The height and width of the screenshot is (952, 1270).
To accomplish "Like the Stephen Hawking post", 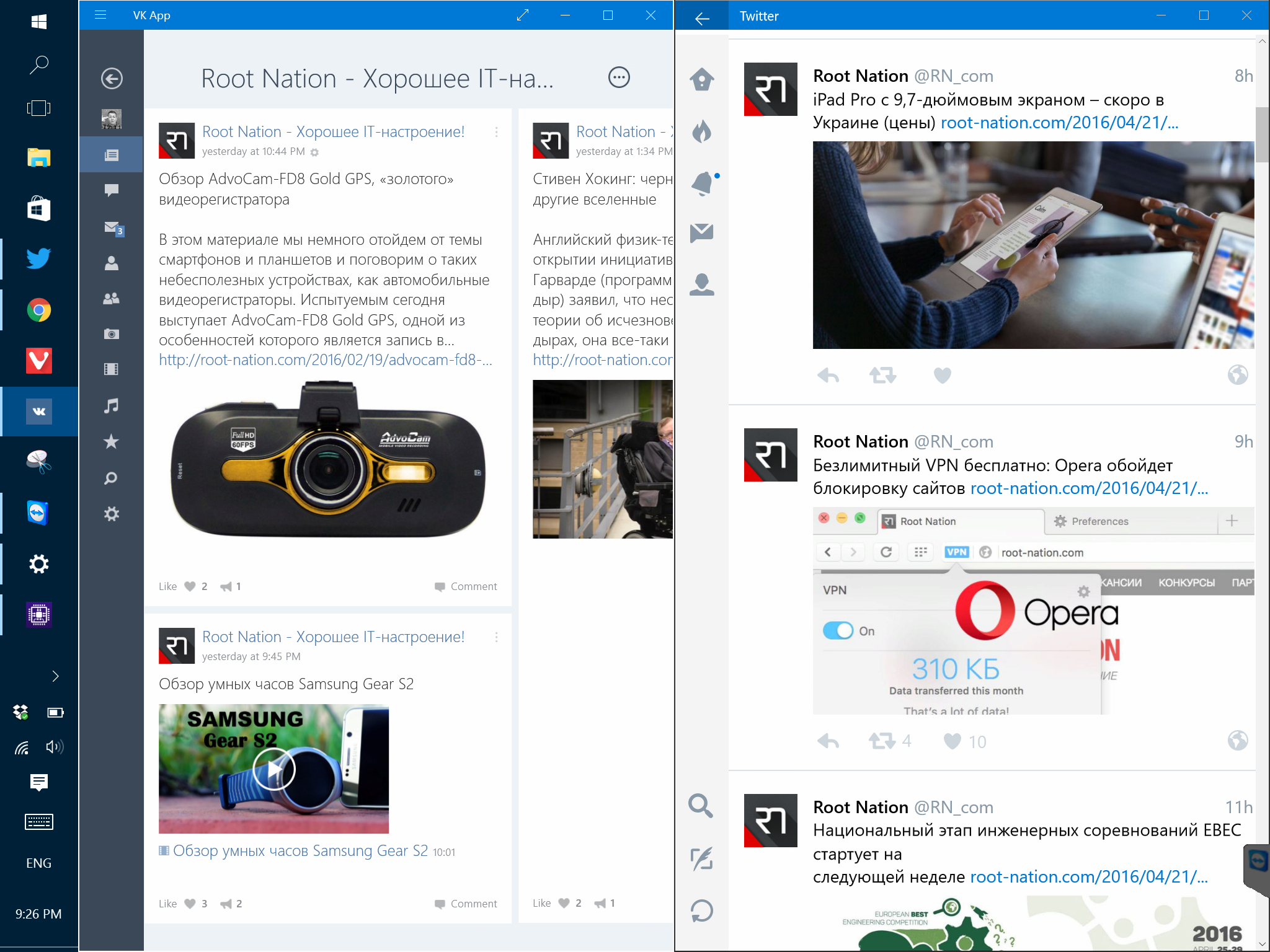I will point(557,903).
